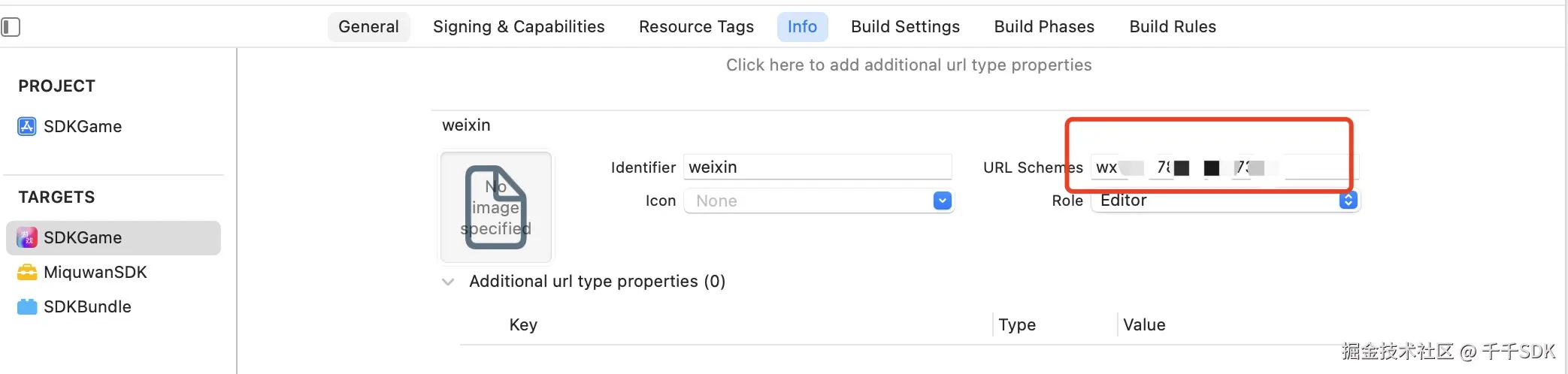The image size is (1568, 374).
Task: Click the Identifier field containing weixin
Action: 817,167
